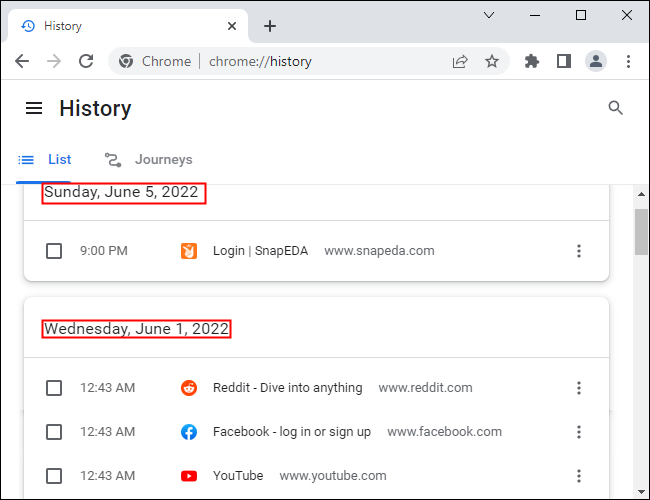Image resolution: width=650 pixels, height=500 pixels.
Task: Open the side panel icon
Action: coord(564,61)
